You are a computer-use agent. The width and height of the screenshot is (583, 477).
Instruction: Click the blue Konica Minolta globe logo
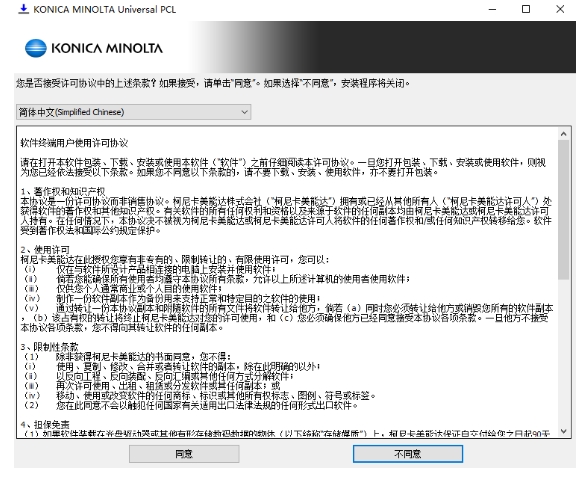point(35,48)
